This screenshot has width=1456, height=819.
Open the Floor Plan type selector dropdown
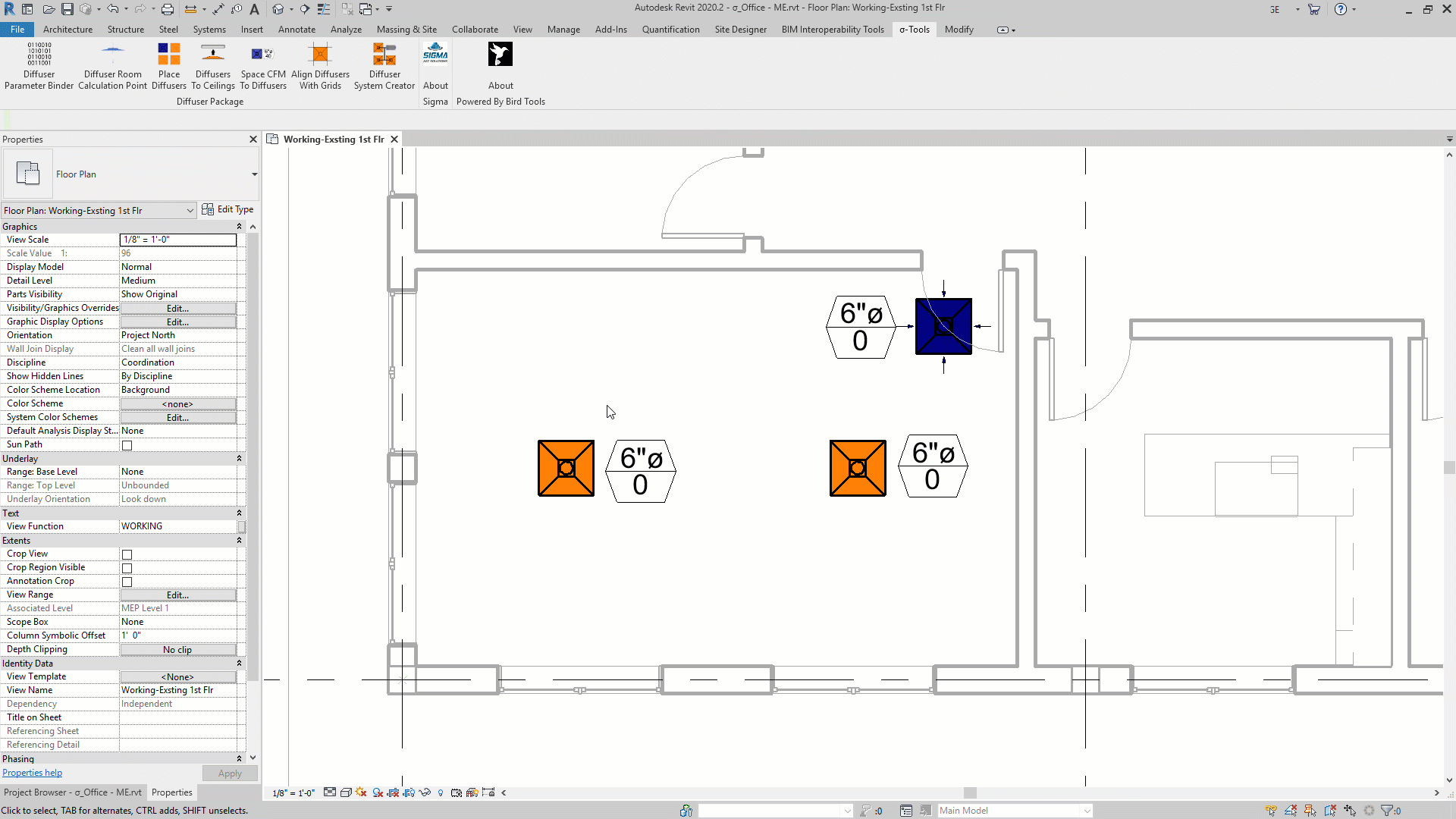[x=254, y=174]
